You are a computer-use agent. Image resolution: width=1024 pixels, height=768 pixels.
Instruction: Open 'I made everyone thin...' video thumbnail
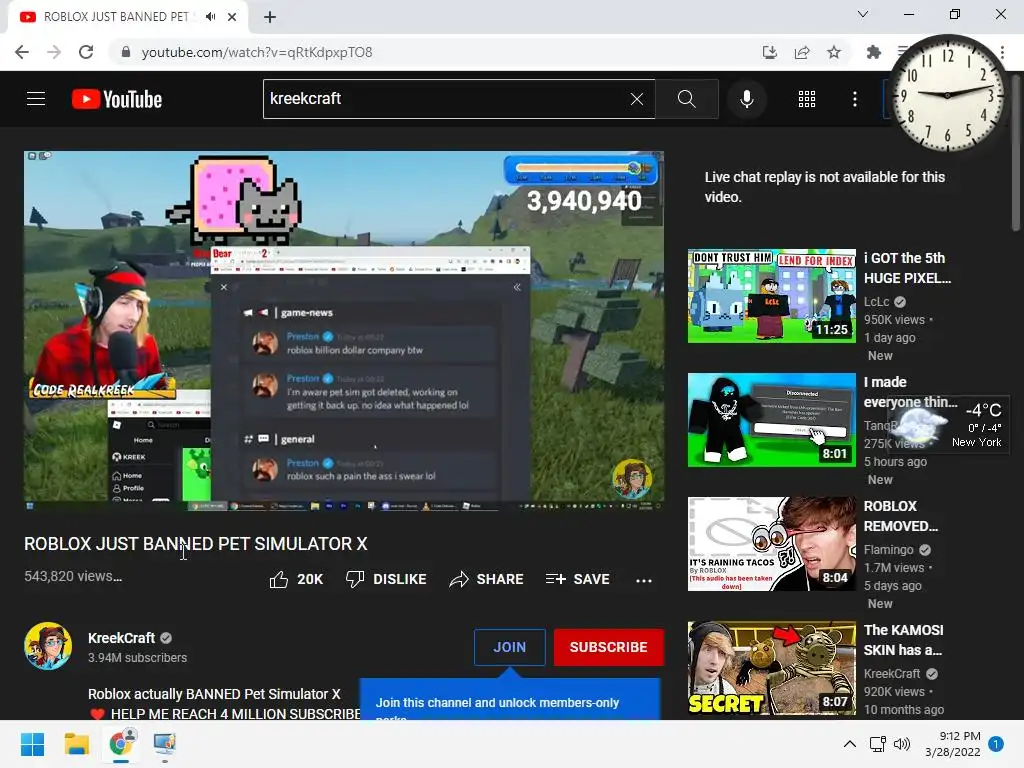[x=772, y=420]
